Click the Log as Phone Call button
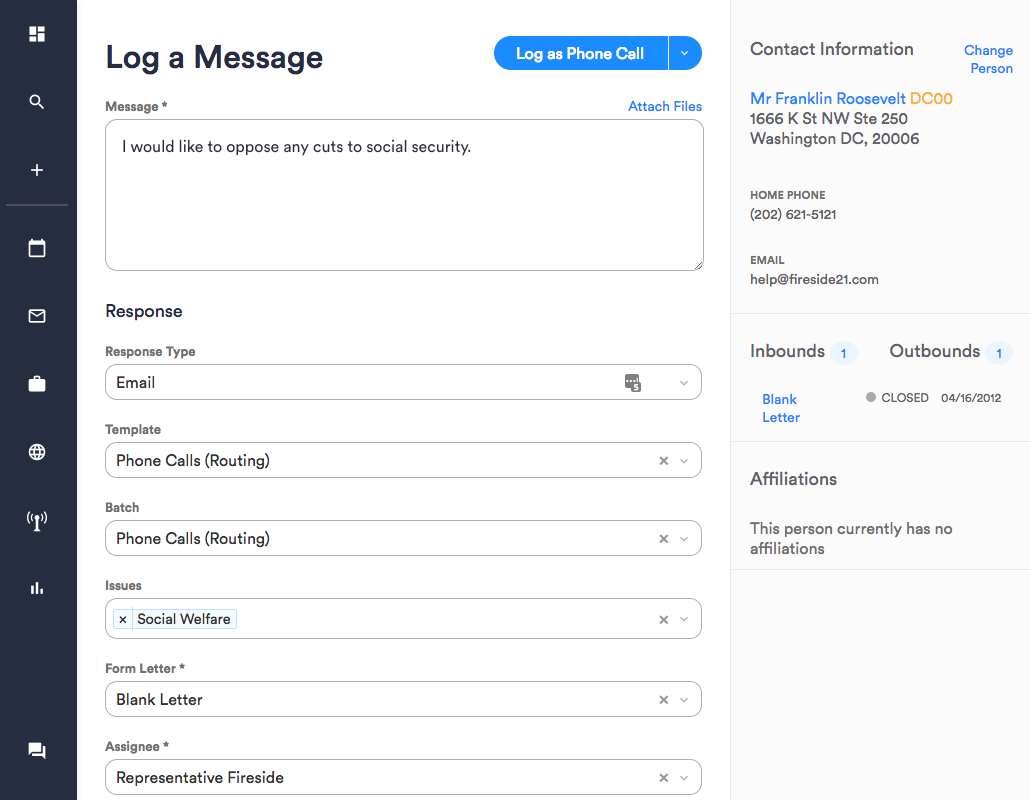 pyautogui.click(x=580, y=54)
